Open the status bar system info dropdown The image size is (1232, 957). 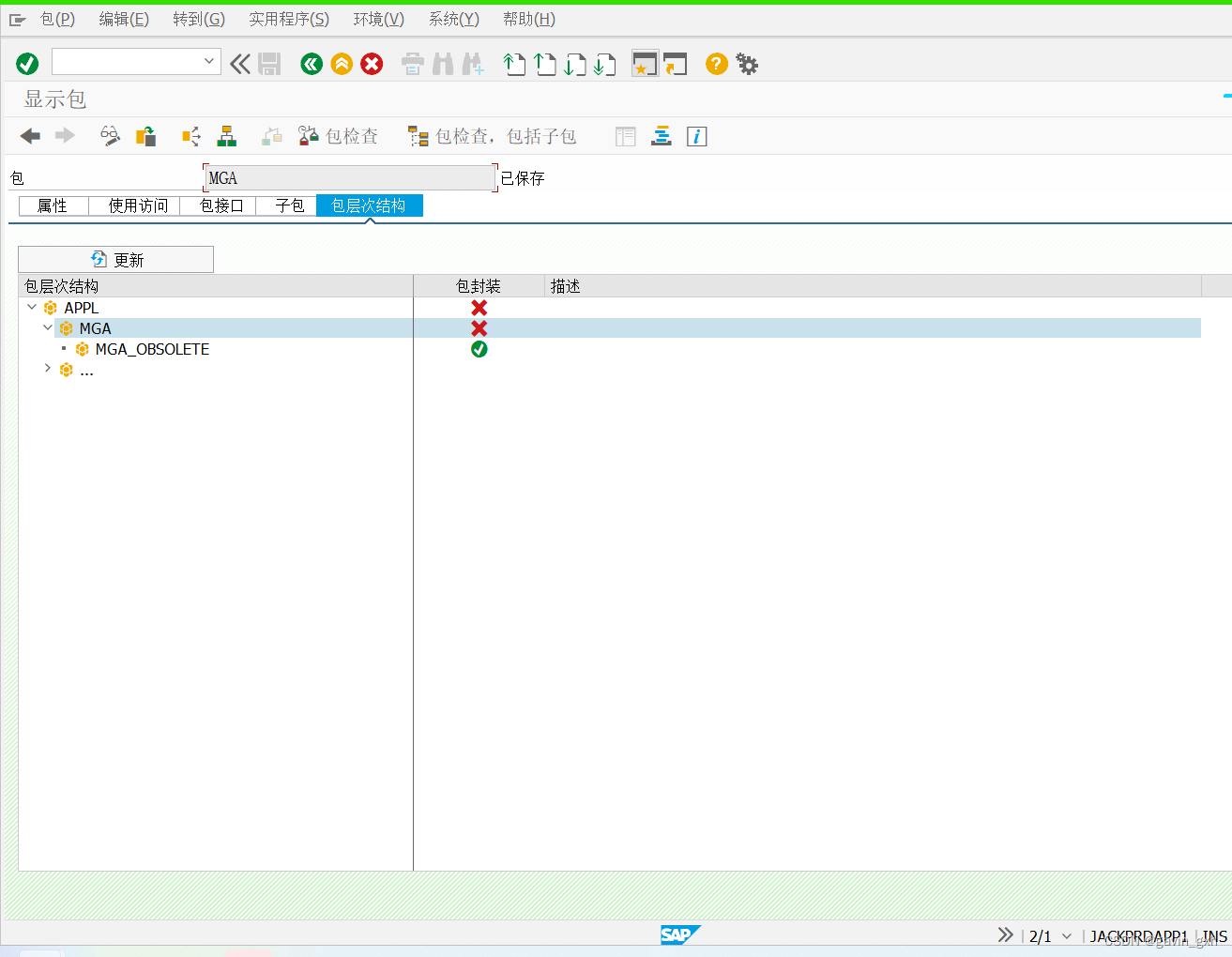pyautogui.click(x=1066, y=936)
